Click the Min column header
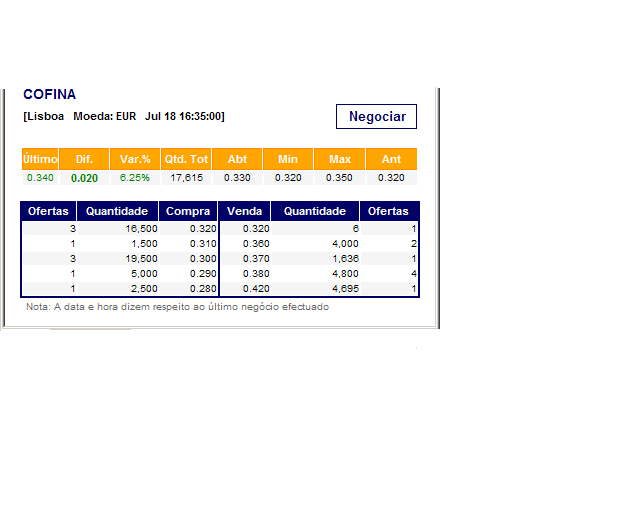The image size is (640, 512). (x=288, y=159)
